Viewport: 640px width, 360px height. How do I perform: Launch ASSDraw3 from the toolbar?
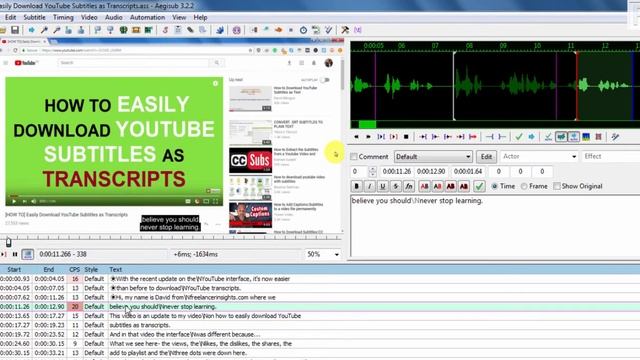pyautogui.click(x=236, y=30)
